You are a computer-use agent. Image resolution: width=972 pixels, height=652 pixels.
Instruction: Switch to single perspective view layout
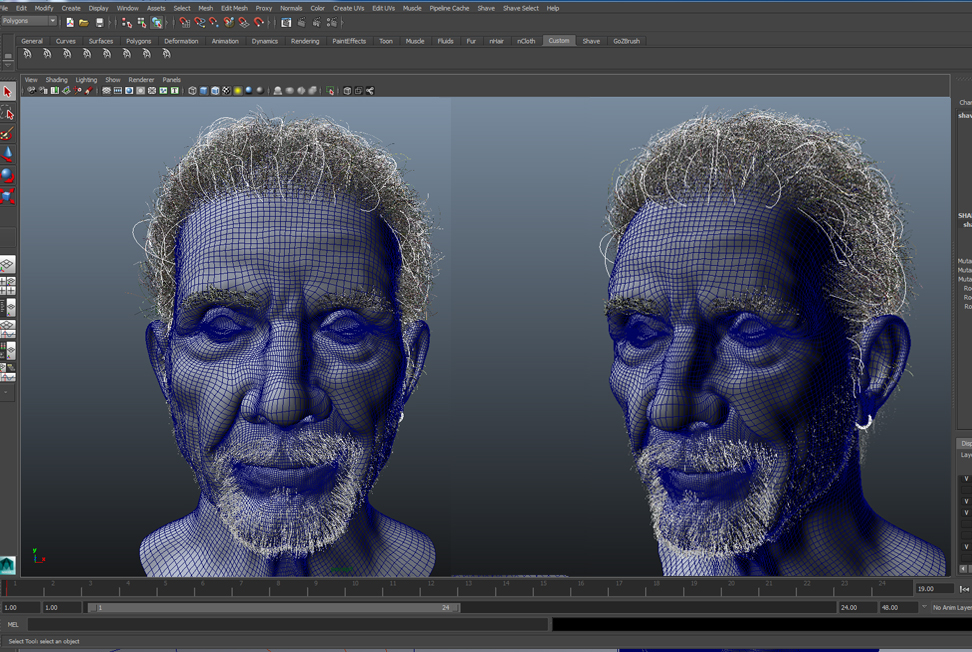tap(7, 265)
